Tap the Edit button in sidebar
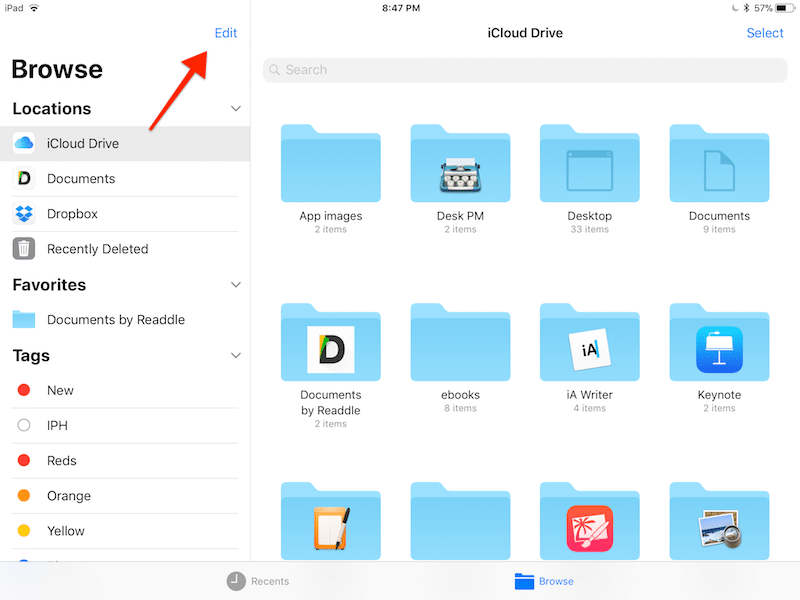Screen dimensions: 800x600 pos(226,33)
